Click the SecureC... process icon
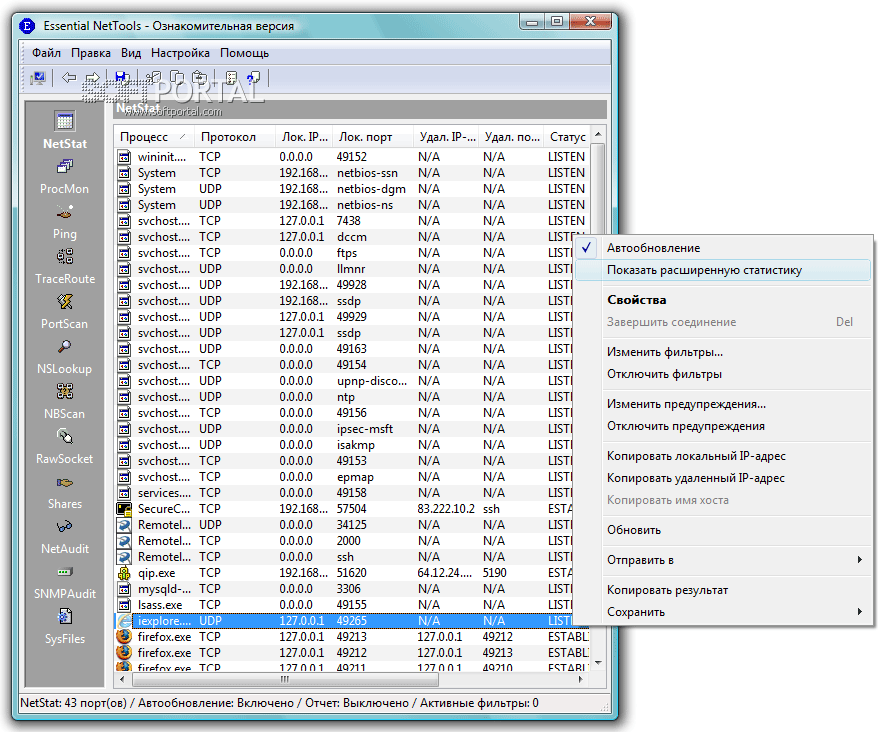The width and height of the screenshot is (878, 732). click(x=124, y=509)
